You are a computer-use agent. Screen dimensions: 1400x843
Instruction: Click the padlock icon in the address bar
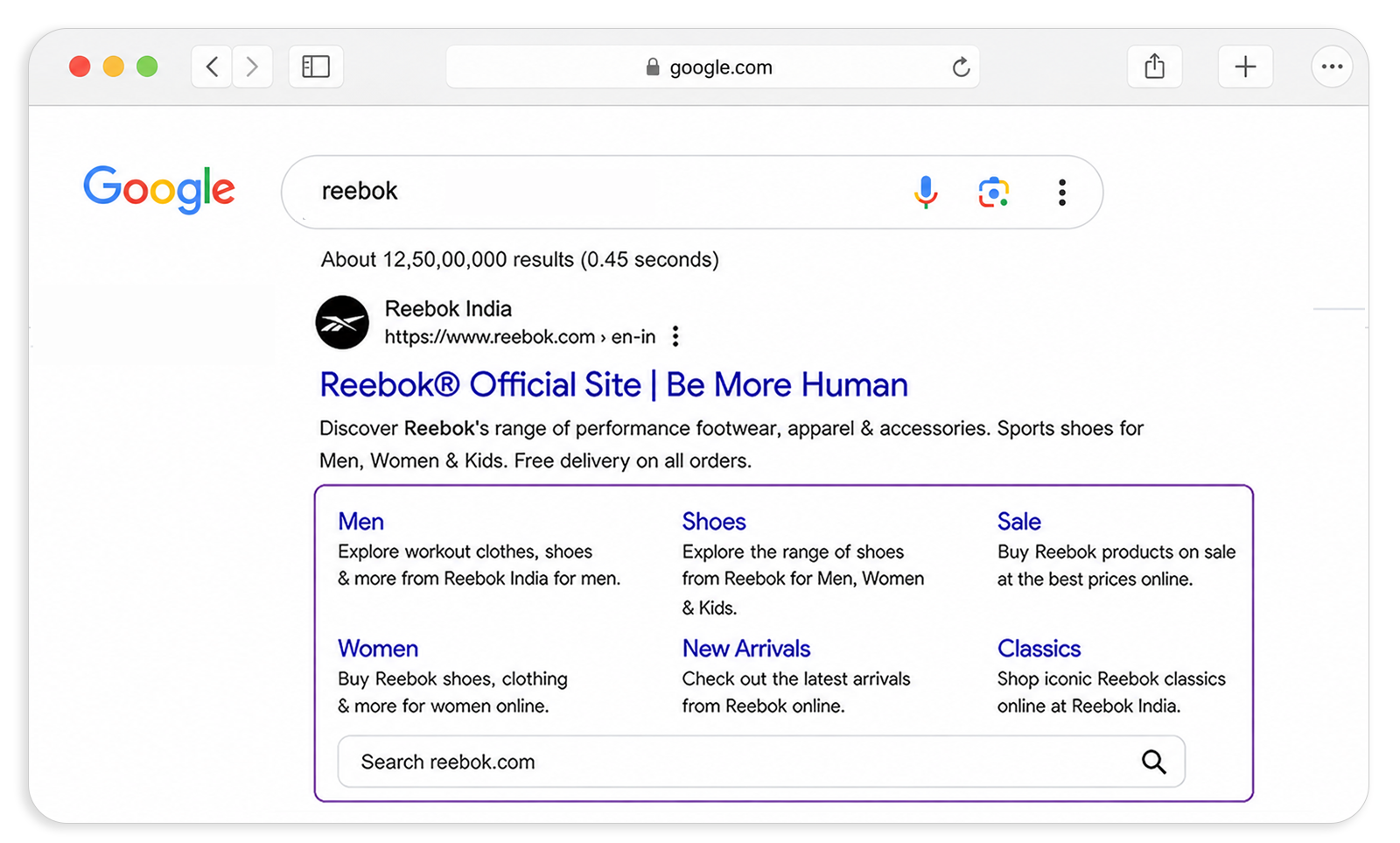pos(652,67)
